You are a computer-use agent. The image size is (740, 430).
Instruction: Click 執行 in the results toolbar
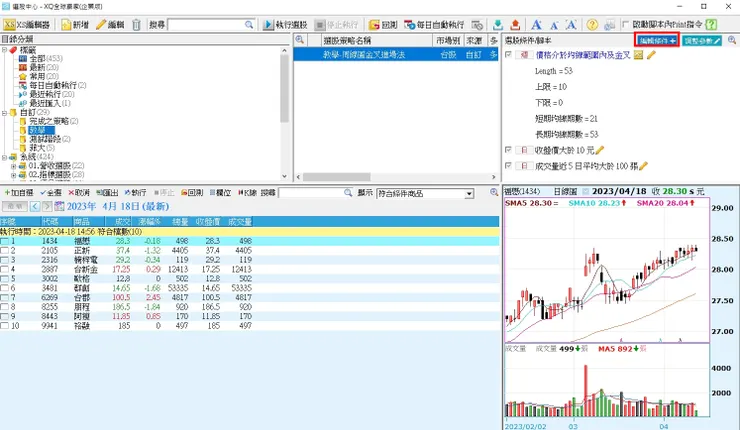(x=135, y=193)
